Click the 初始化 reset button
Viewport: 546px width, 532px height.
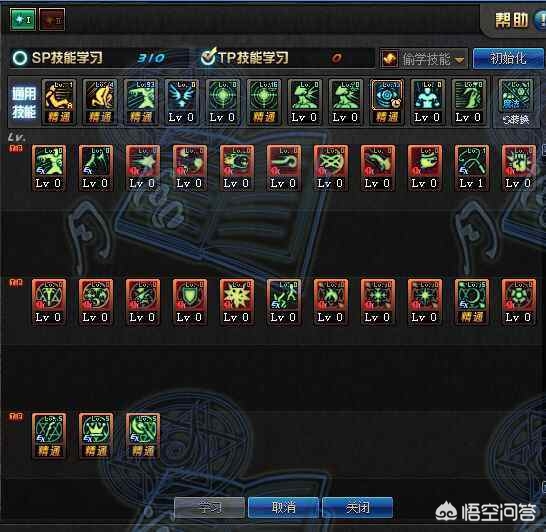click(508, 58)
